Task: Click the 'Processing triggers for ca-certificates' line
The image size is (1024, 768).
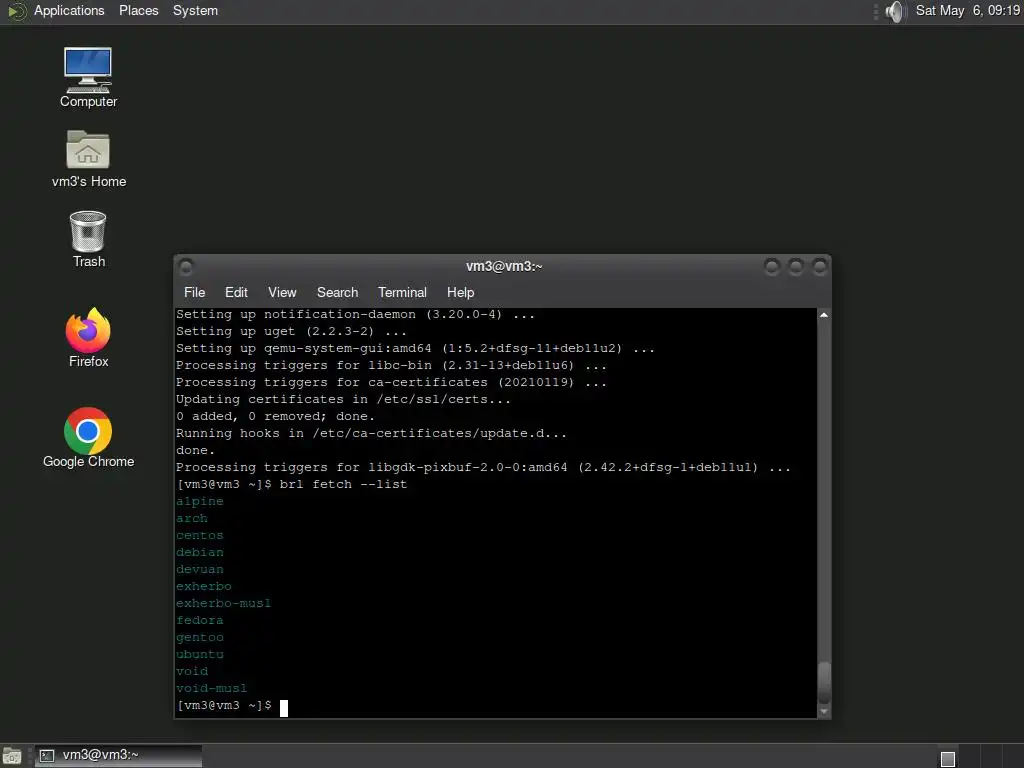Action: pyautogui.click(x=391, y=383)
